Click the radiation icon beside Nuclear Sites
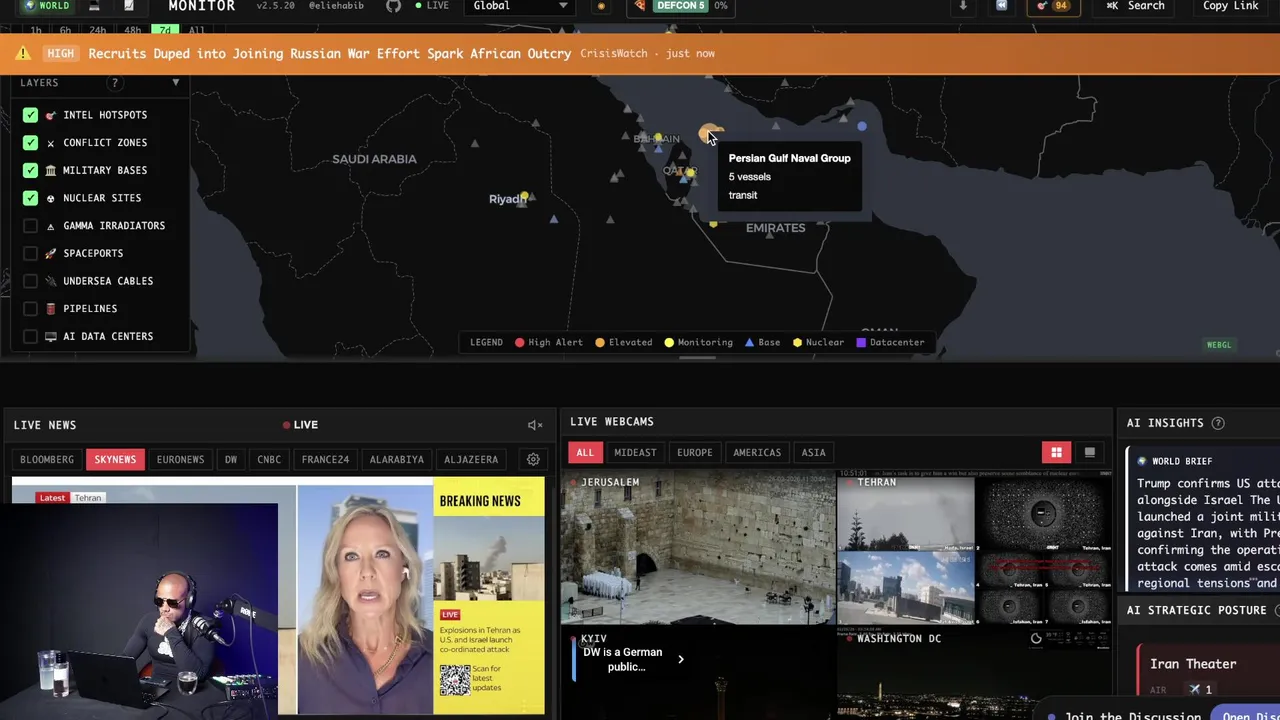1280x720 pixels. 51,198
